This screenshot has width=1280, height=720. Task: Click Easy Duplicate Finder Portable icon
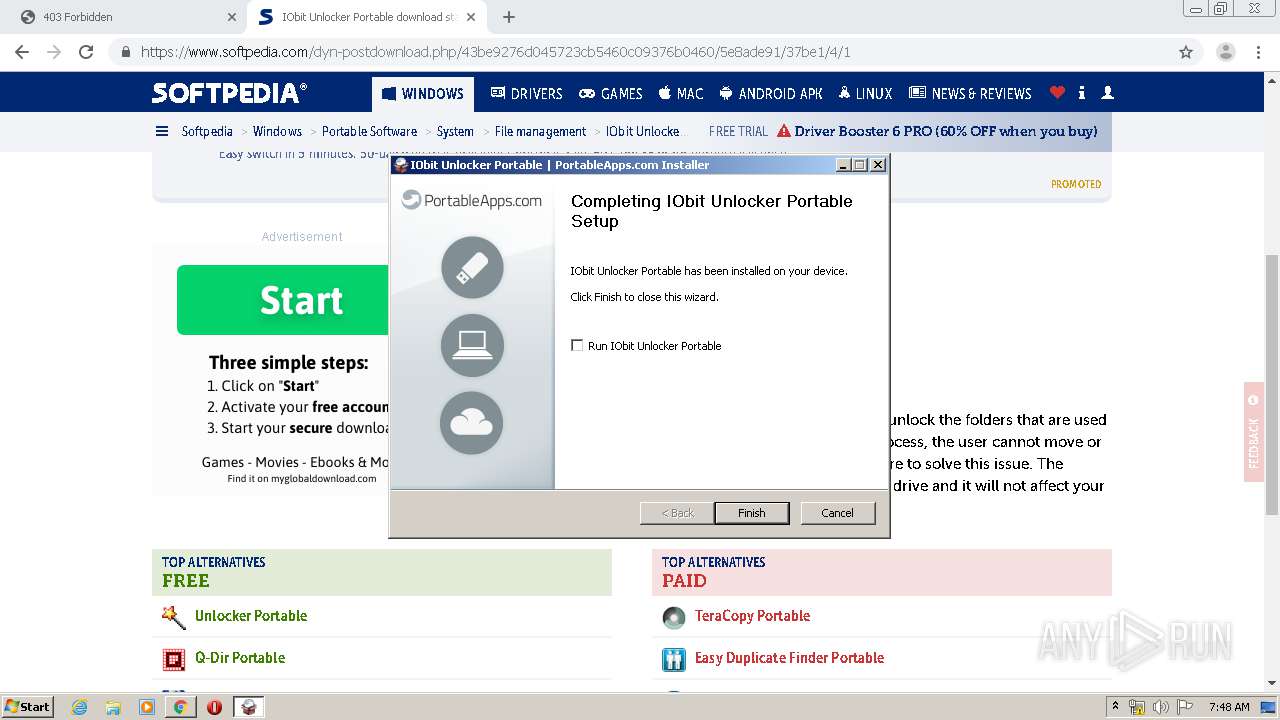(x=674, y=659)
